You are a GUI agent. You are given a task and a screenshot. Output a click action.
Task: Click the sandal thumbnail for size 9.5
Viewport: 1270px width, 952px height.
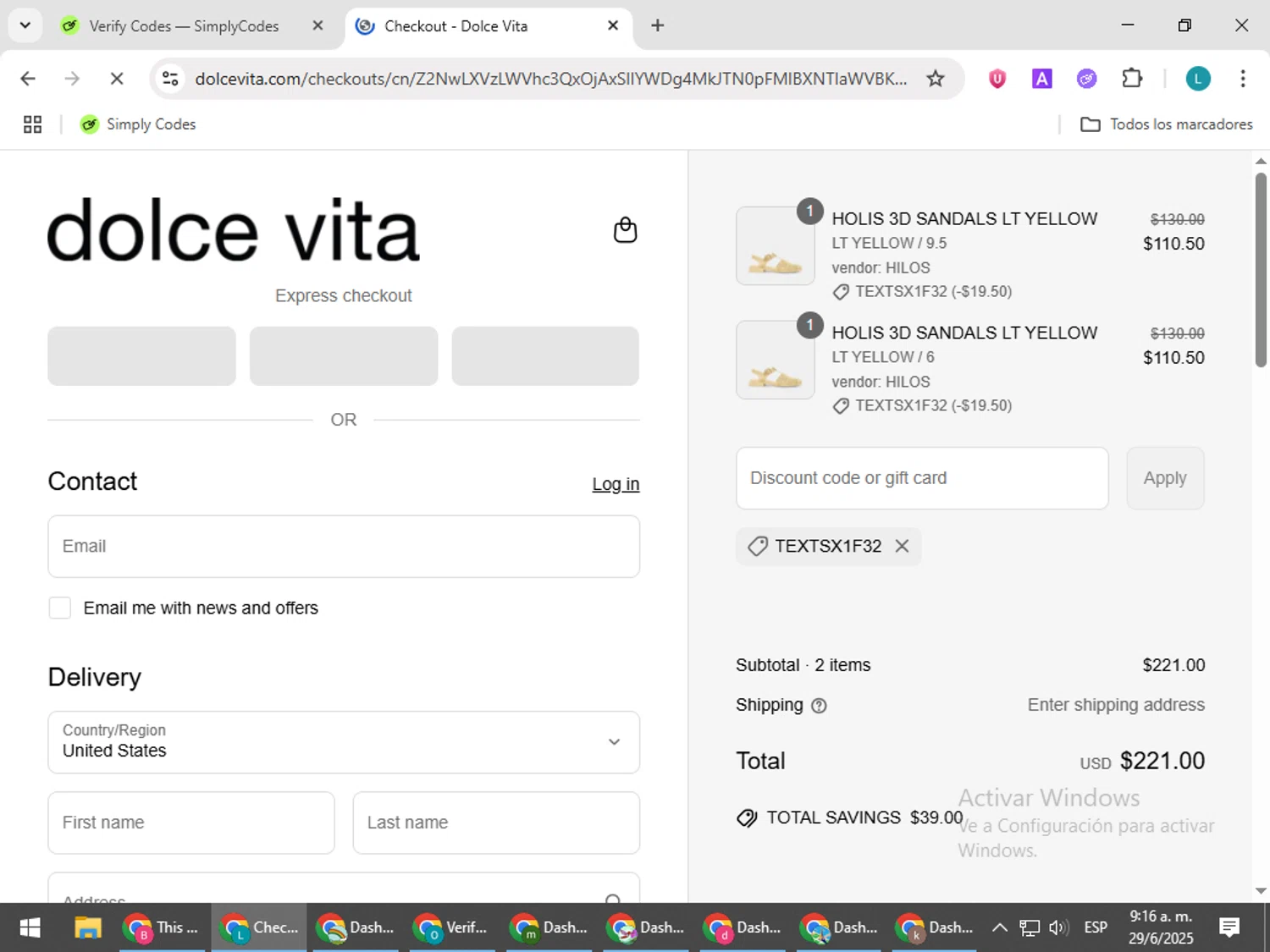coord(776,245)
